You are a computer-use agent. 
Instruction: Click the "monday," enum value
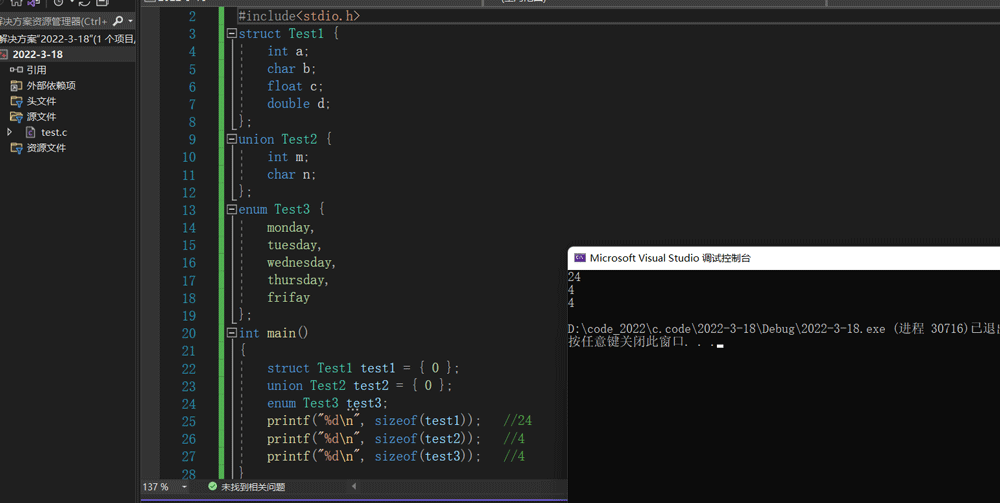pyautogui.click(x=291, y=228)
